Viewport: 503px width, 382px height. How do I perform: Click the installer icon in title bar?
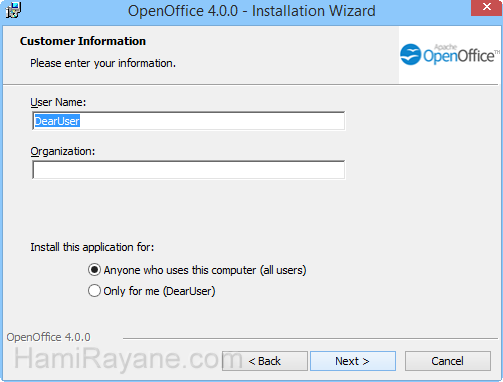click(x=13, y=11)
